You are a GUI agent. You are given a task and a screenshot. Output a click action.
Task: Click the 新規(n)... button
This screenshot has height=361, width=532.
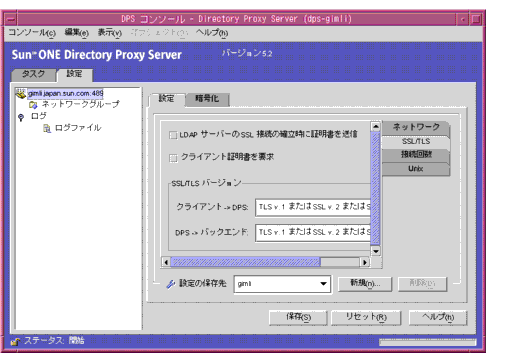pos(365,284)
